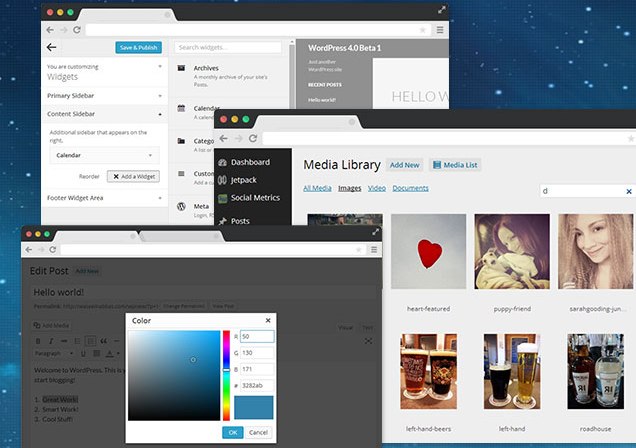Click Save & Publish in the customizer

[138, 47]
